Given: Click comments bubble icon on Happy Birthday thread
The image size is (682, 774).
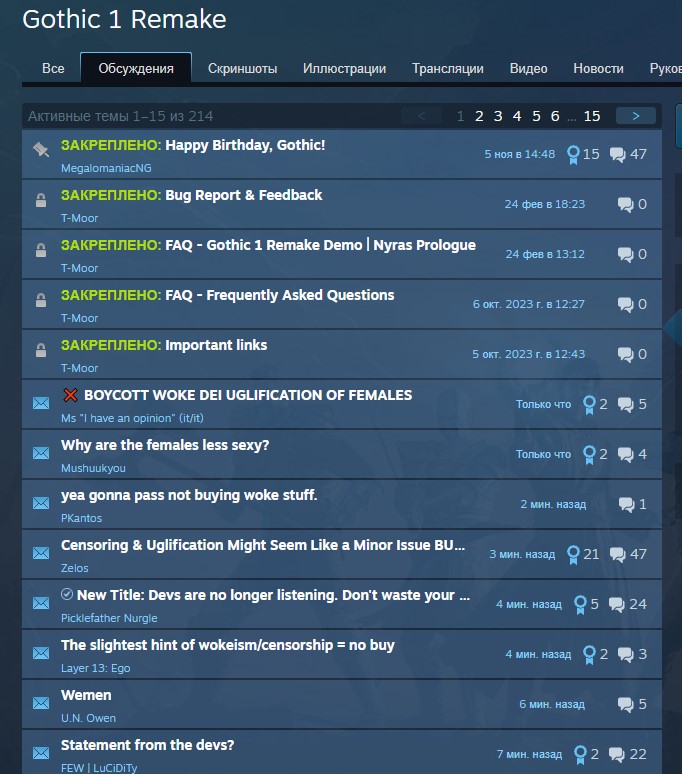Looking at the screenshot, I should (617, 155).
